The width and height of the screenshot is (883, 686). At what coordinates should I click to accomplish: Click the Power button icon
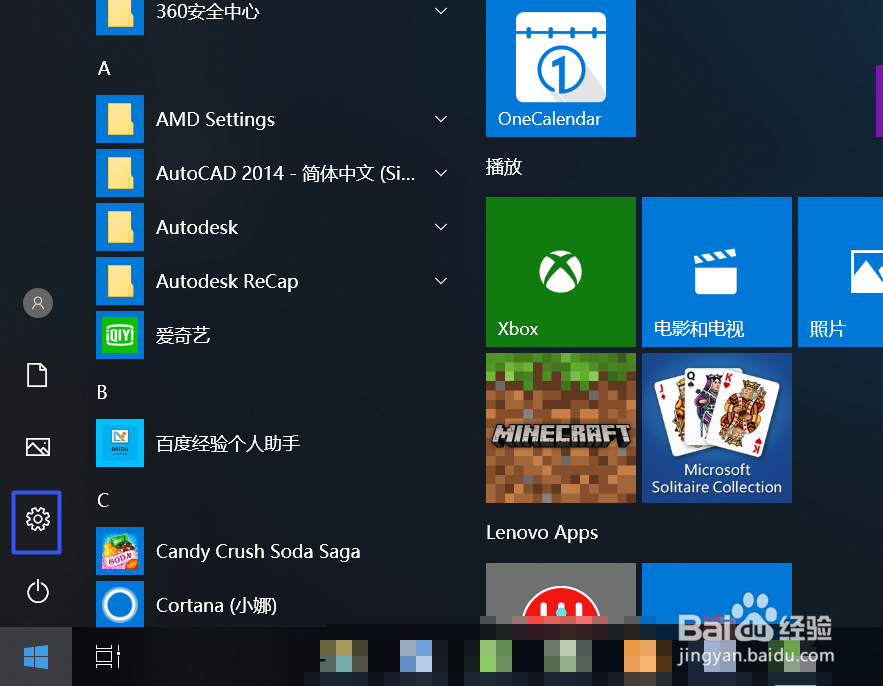click(38, 591)
